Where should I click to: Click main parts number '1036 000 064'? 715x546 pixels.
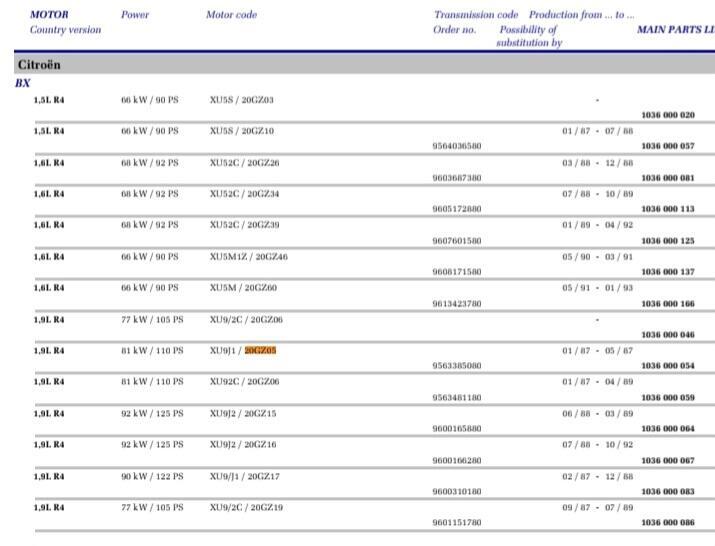tap(668, 429)
